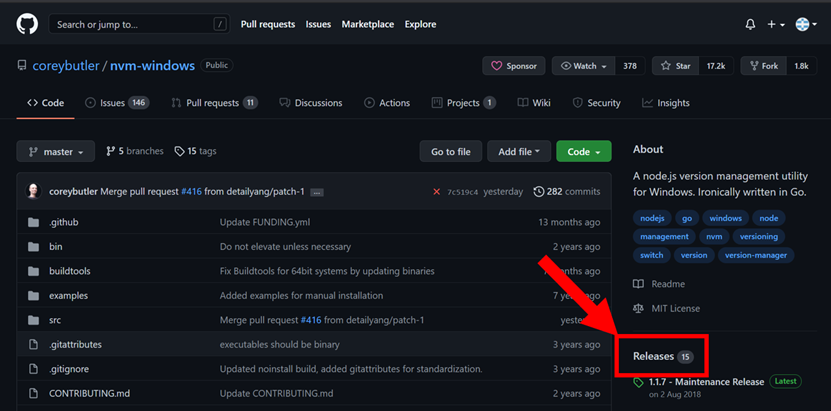Open the GitHub home logo

point(27,24)
